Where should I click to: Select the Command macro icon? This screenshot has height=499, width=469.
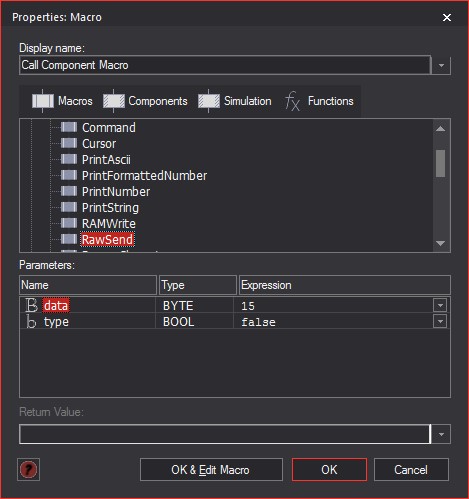point(69,127)
